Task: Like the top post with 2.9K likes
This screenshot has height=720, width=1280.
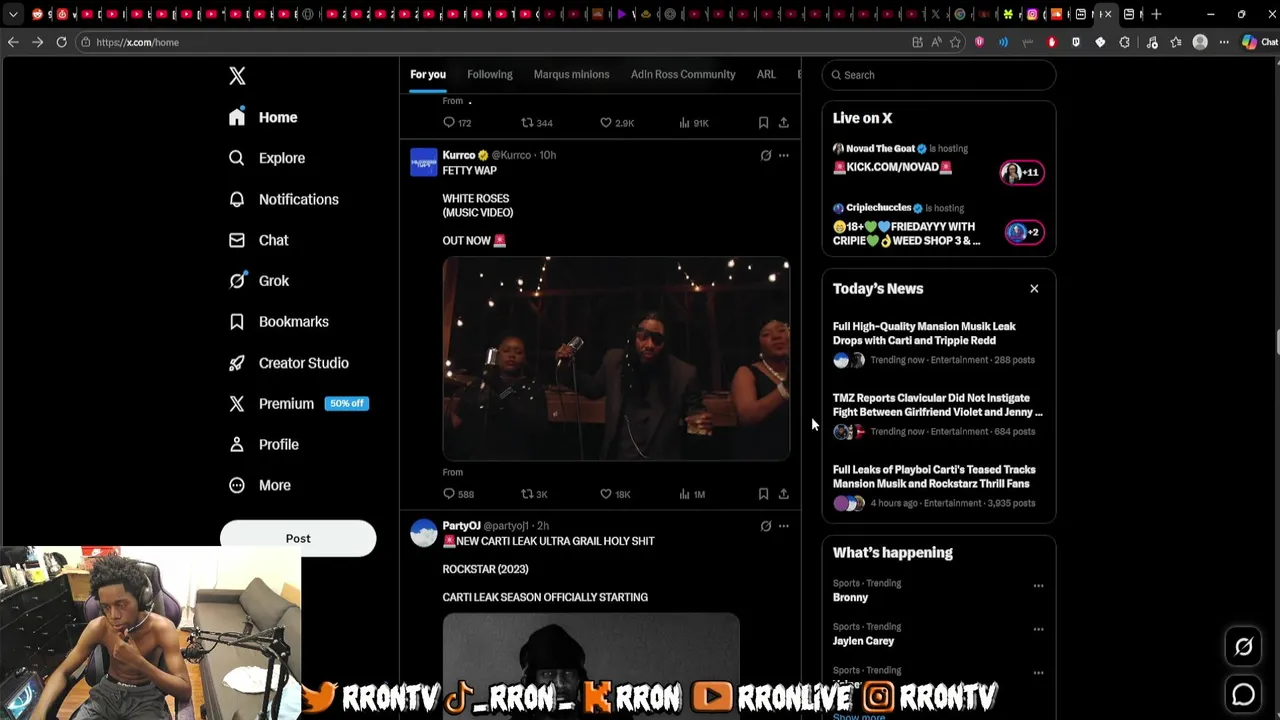Action: [617, 123]
